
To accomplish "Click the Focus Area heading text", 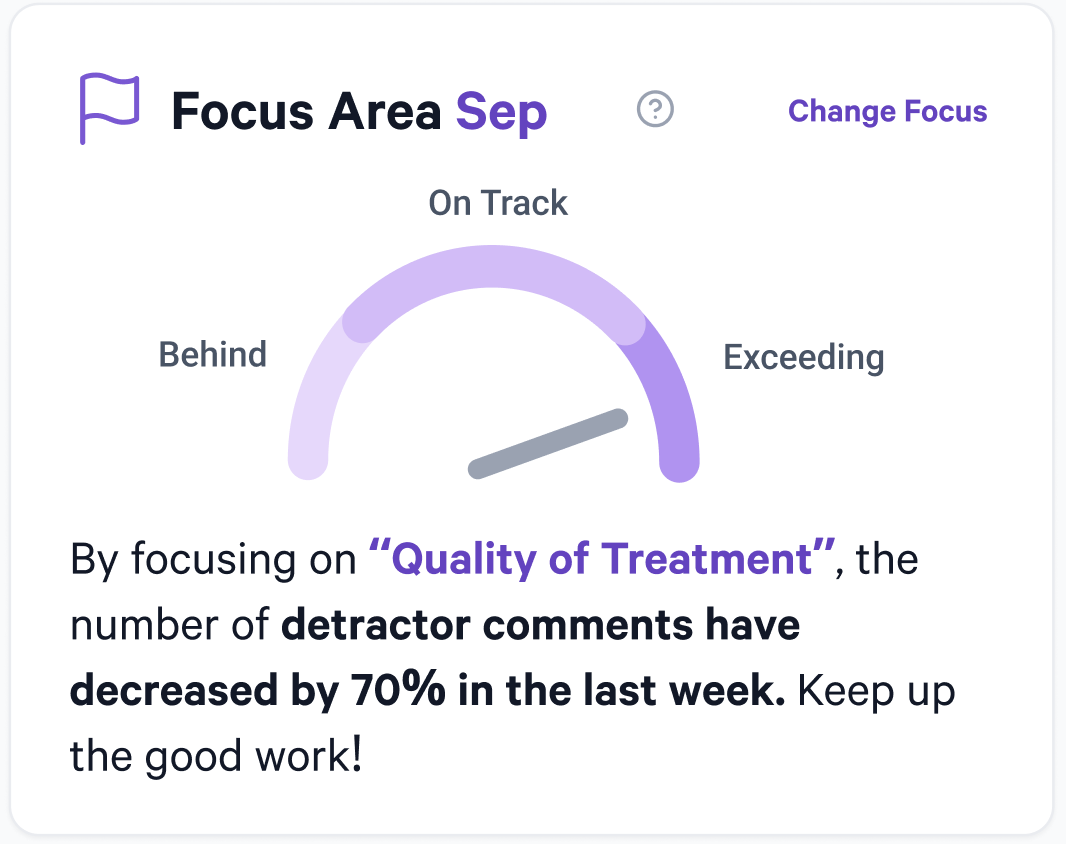I will tap(306, 112).
